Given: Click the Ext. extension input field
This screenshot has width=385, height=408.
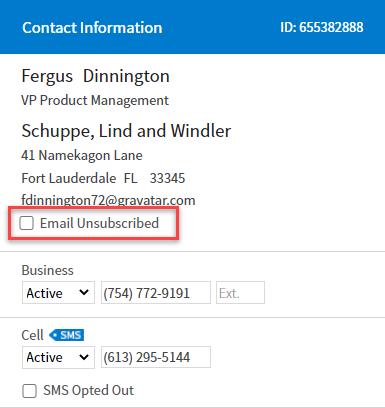Looking at the screenshot, I should [x=240, y=293].
